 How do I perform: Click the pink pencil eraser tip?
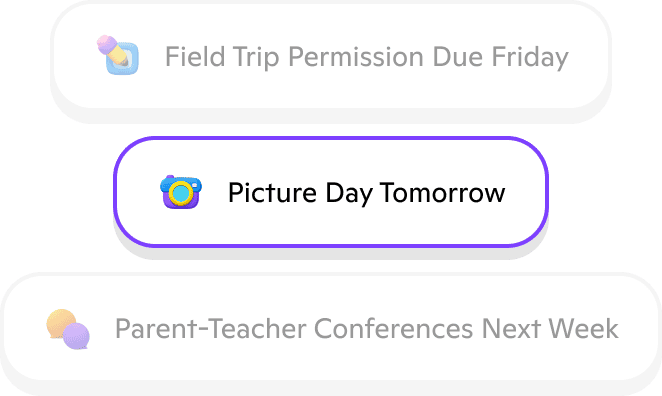(106, 43)
